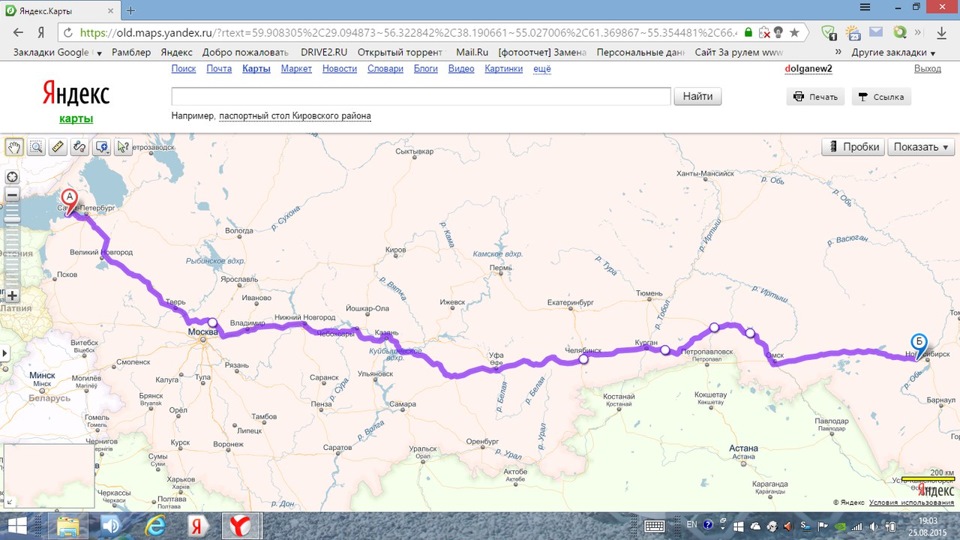Click the locate-me crosshair button
960x540 pixels.
tap(12, 177)
